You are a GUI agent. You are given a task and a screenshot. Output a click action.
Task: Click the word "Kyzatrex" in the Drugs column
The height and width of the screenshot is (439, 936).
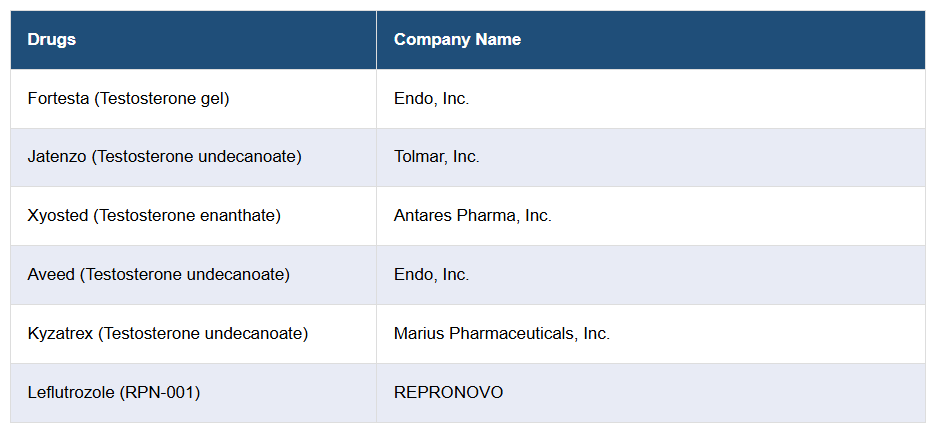[60, 334]
